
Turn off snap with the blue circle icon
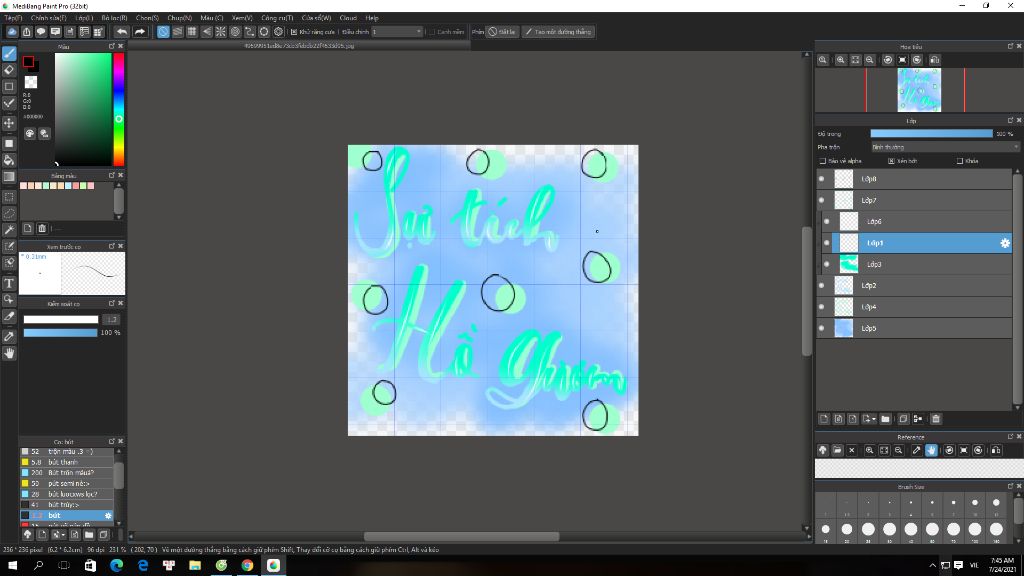pos(163,31)
